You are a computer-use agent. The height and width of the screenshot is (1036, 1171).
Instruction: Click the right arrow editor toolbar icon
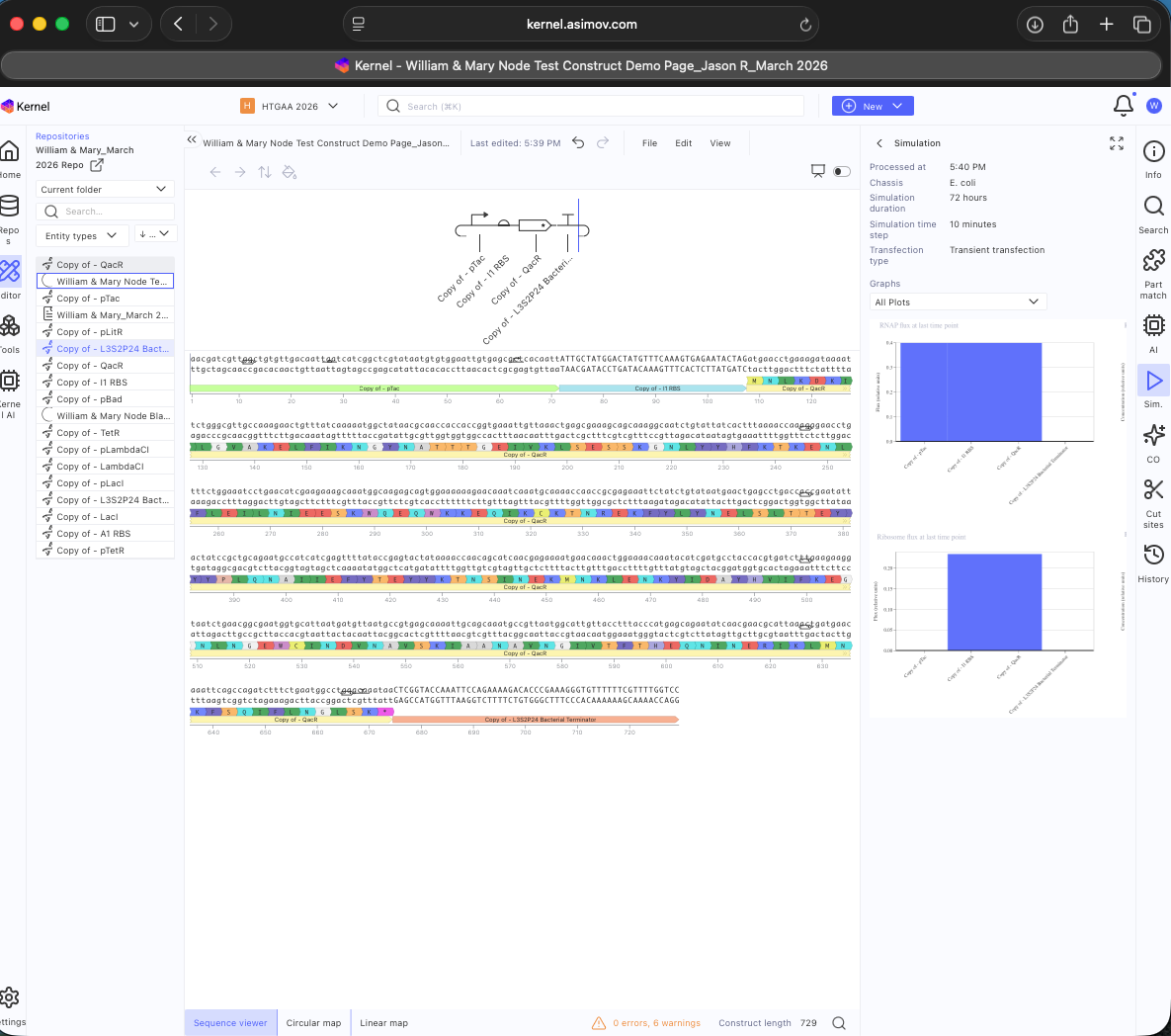240,173
